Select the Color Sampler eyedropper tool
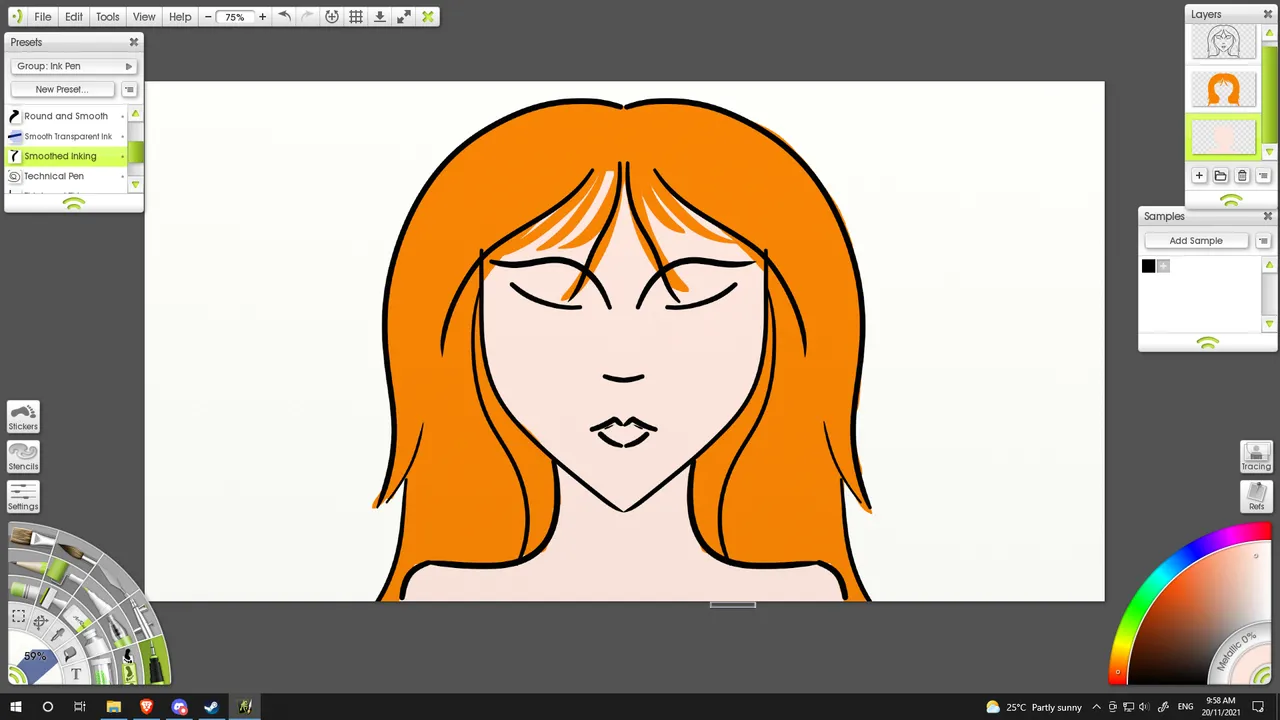The image size is (1280, 720). pyautogui.click(x=58, y=634)
